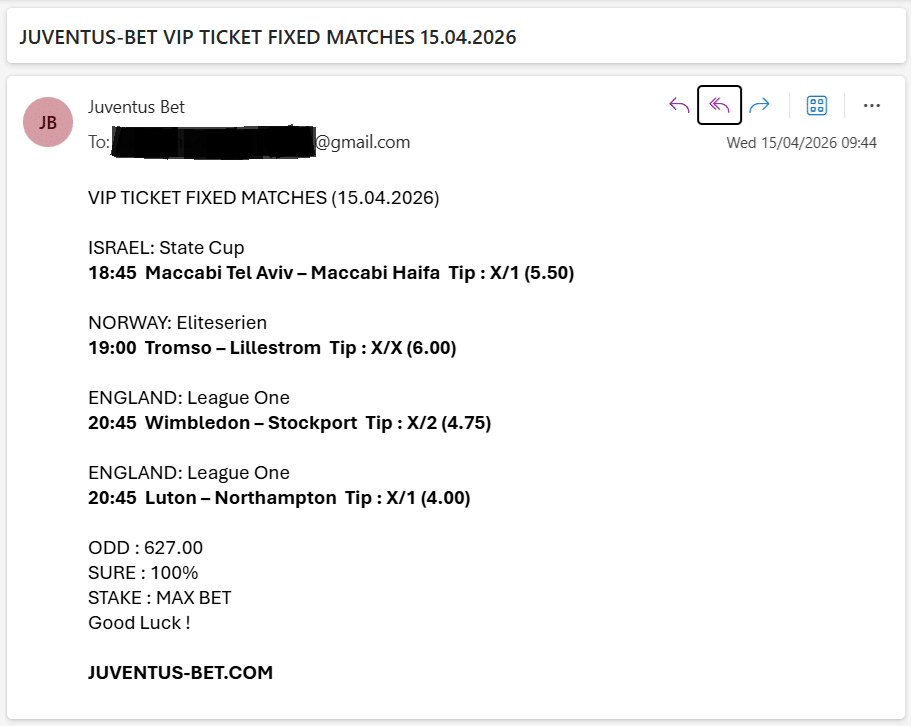Click the VIP TICKET FIXED MATCHES body heading
This screenshot has width=913, height=726.
263,198
